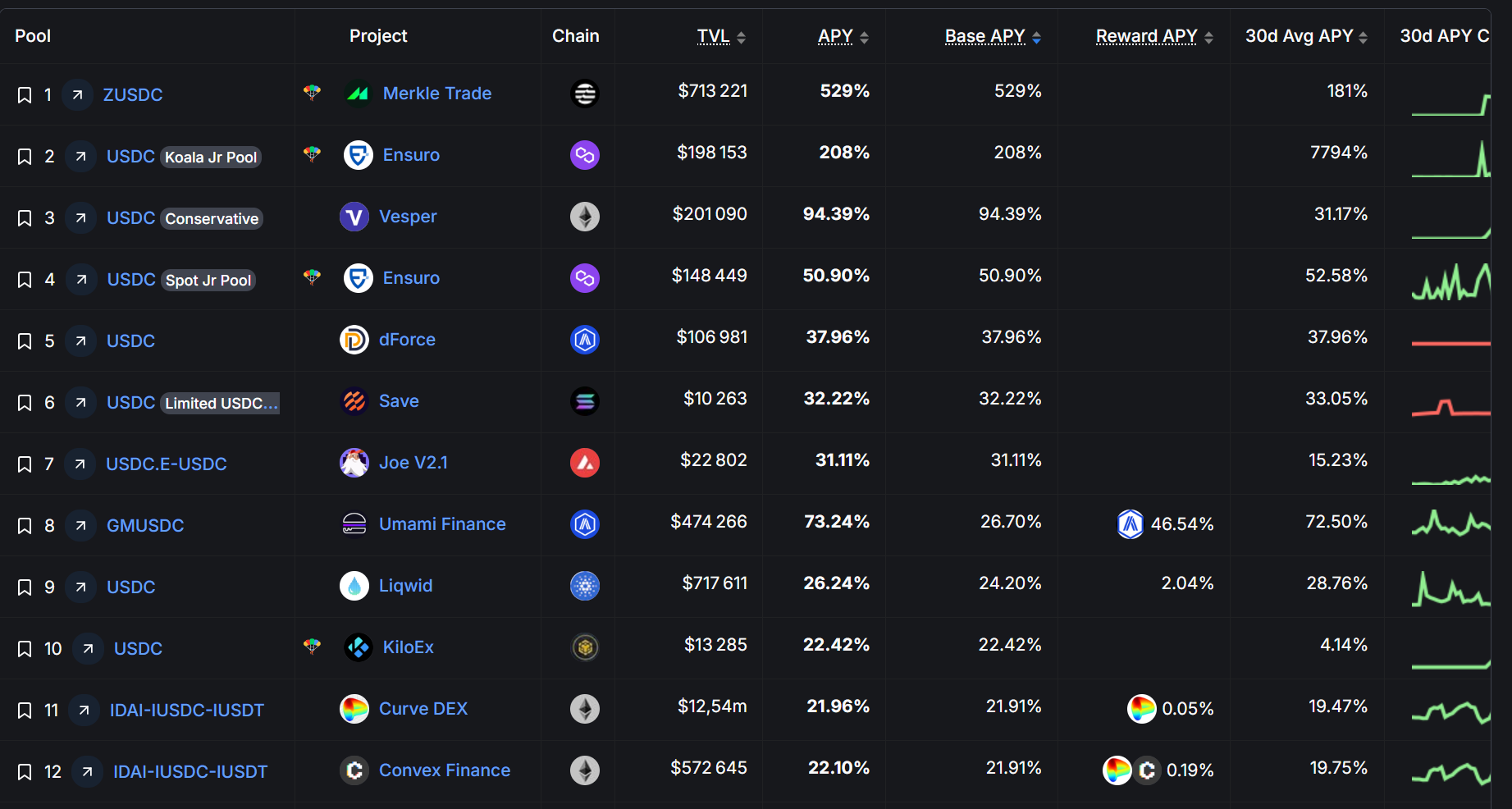This screenshot has width=1512, height=809.
Task: Click the airdrop parachute icon beside KiloEx
Action: (x=312, y=646)
